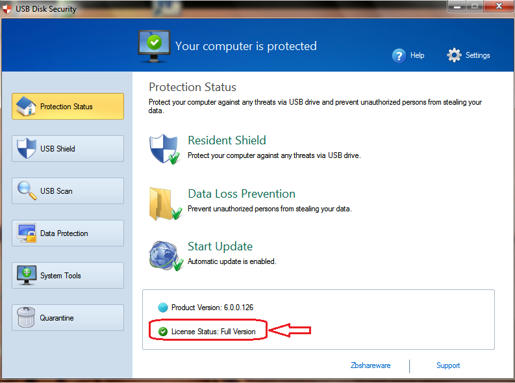This screenshot has width=515, height=383.
Task: Click the Start Update heading link
Action: pos(220,246)
